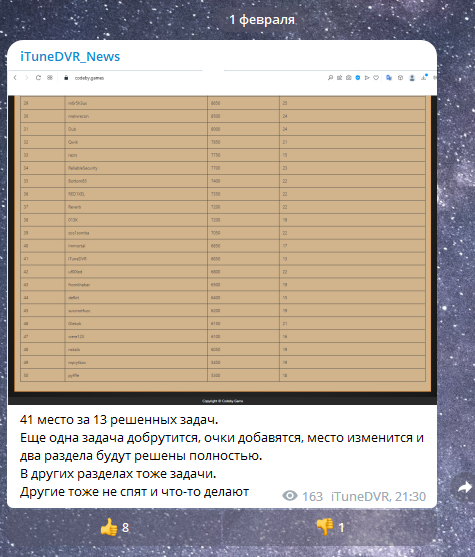Click the blue shield icon in pictured browser toolbar
Screen dimensions: 475x557
click(358, 77)
